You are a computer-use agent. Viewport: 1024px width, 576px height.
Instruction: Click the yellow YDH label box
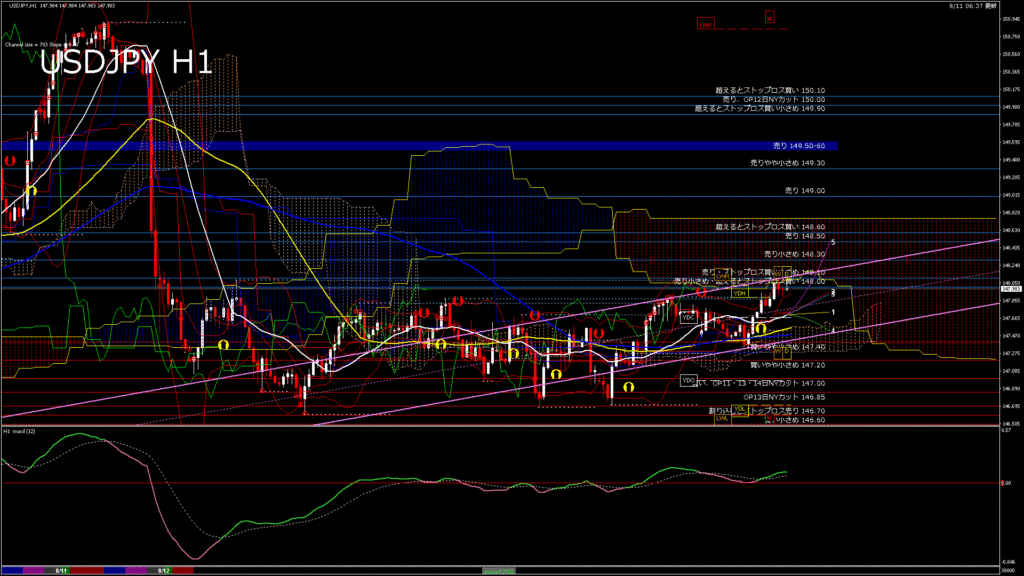coord(739,293)
